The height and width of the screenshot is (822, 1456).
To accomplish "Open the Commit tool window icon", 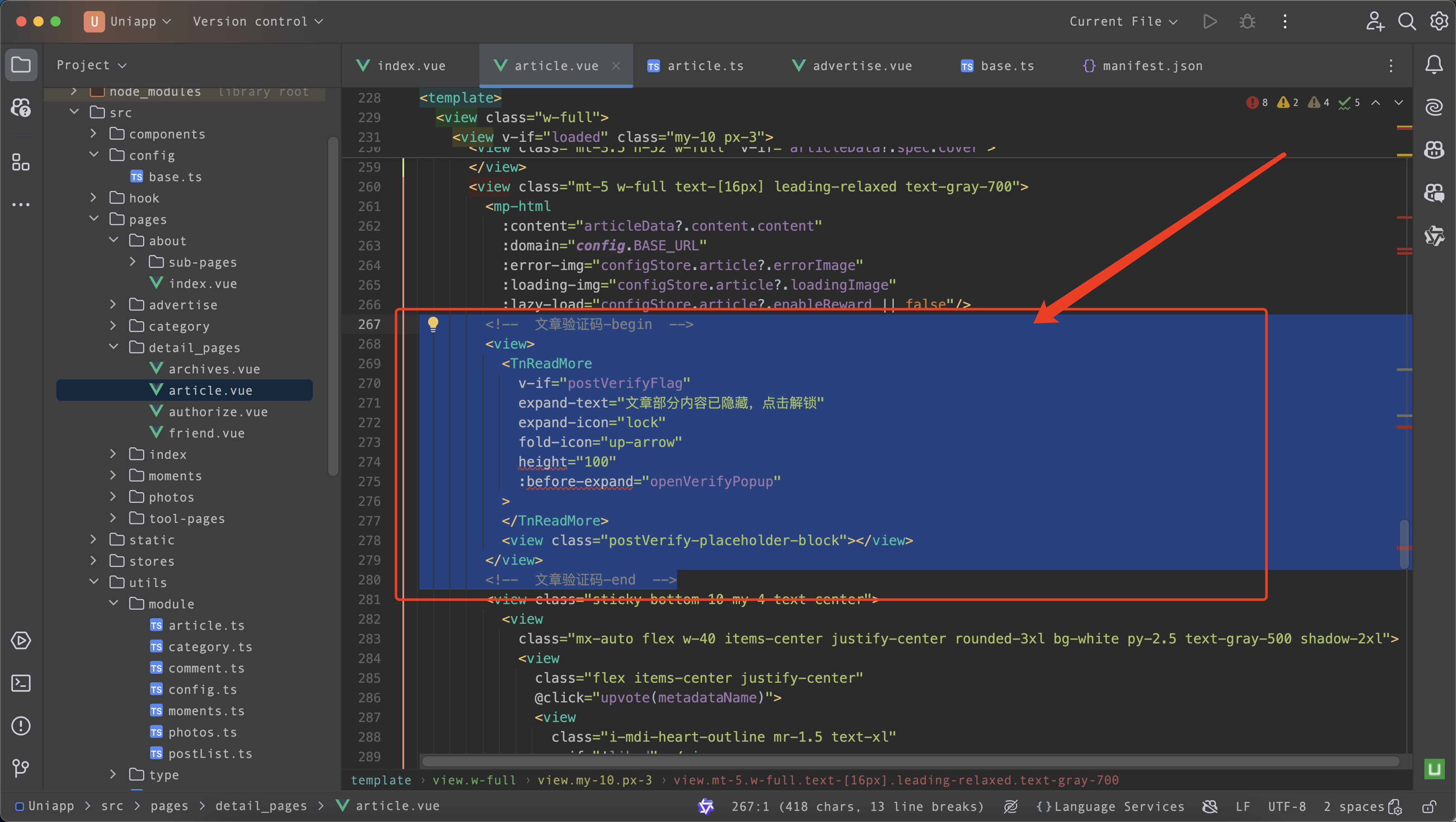I will 21,107.
